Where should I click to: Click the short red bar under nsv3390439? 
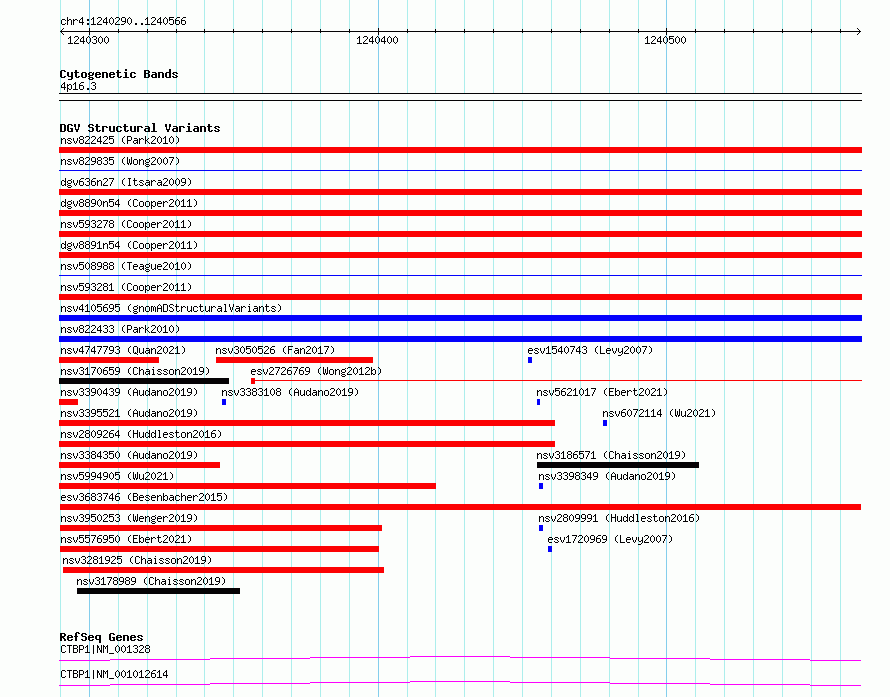tap(69, 402)
